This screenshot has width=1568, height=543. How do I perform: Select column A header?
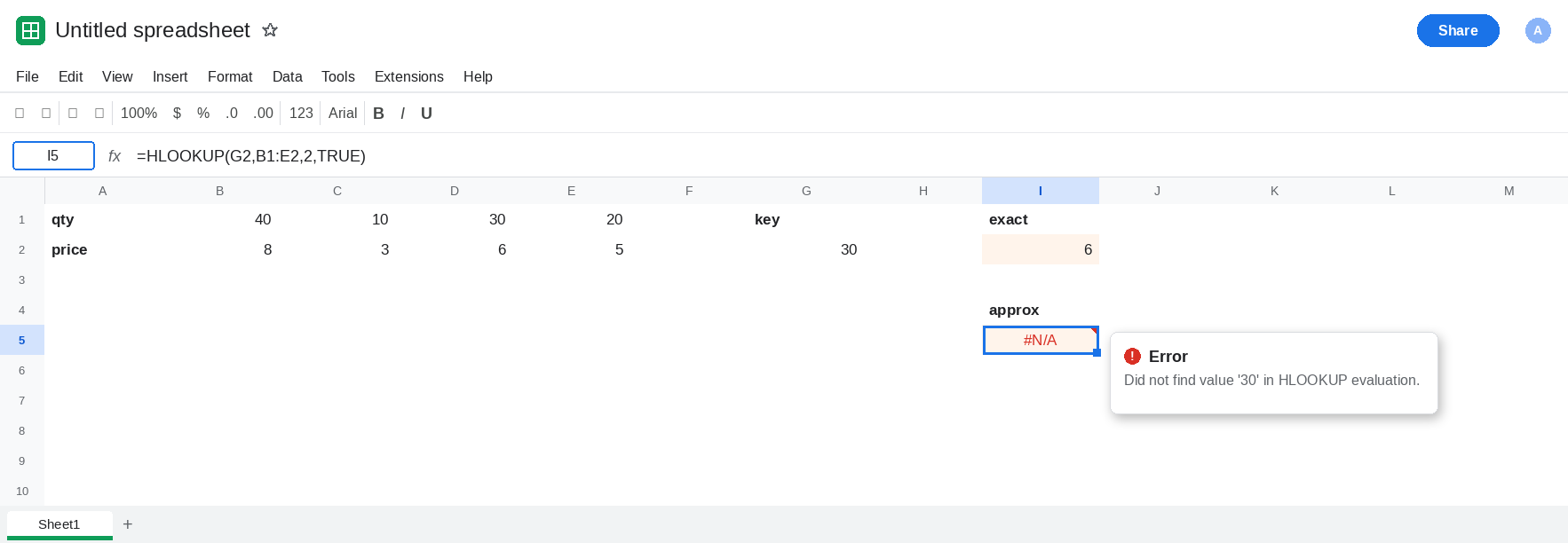103,191
